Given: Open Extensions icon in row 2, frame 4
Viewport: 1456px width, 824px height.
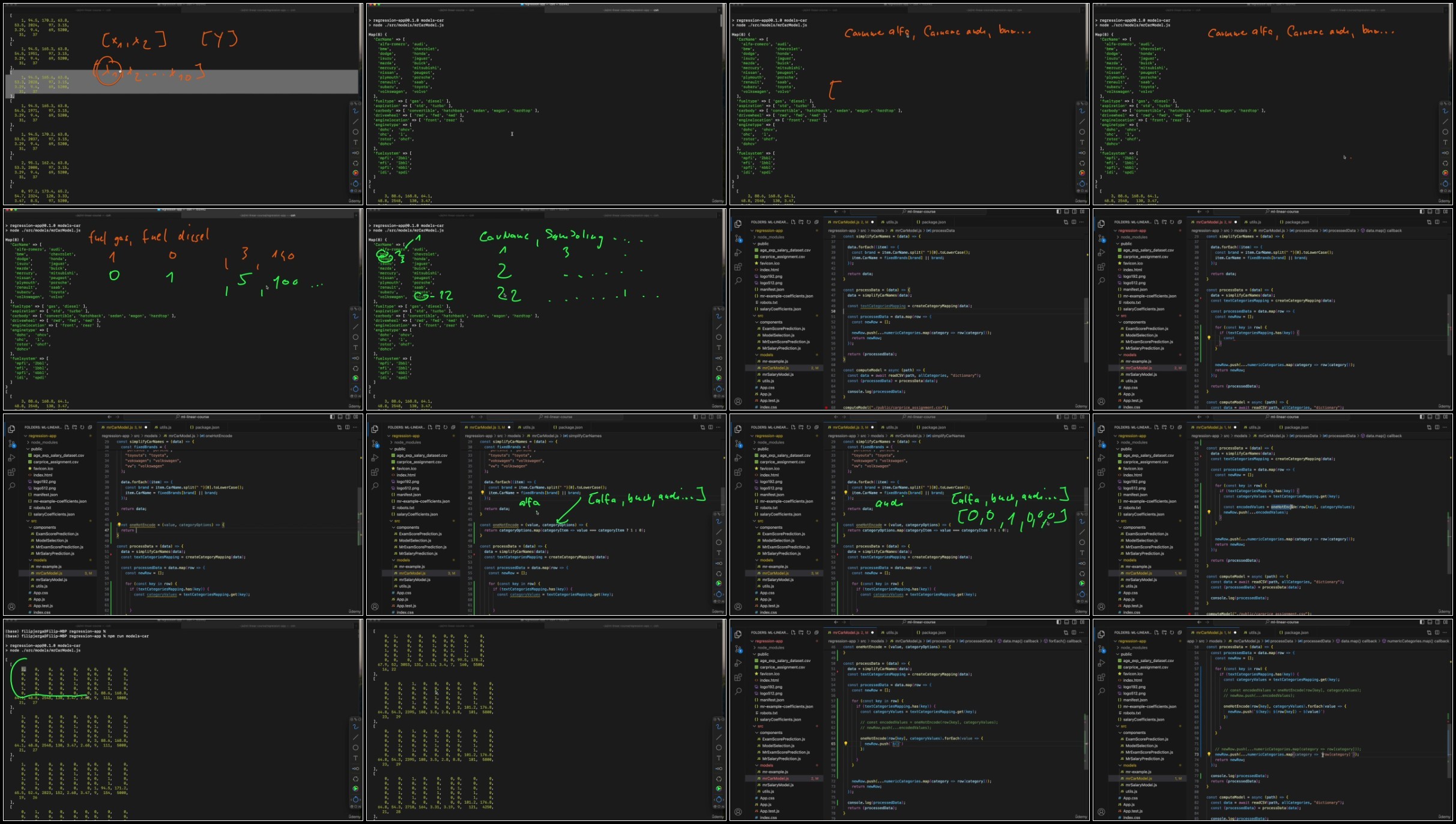Looking at the screenshot, I should [1101, 267].
